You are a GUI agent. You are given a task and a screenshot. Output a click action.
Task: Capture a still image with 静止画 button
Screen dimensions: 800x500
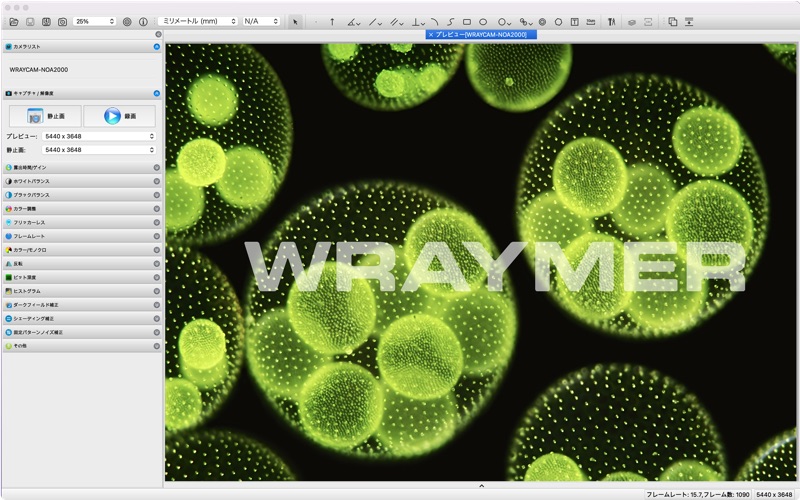45,116
